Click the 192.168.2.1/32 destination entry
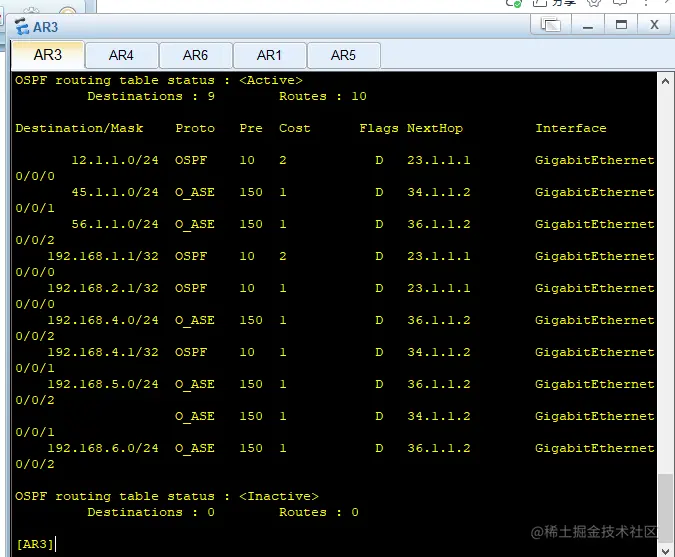 (103, 288)
